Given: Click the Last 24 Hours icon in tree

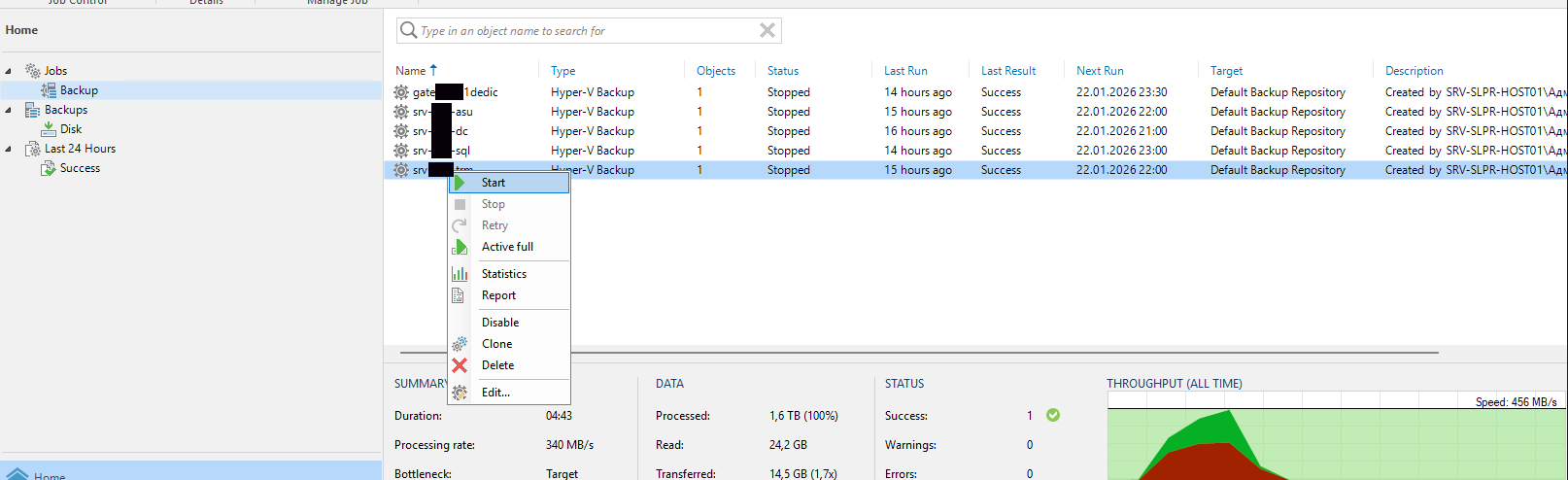Looking at the screenshot, I should coord(33,149).
